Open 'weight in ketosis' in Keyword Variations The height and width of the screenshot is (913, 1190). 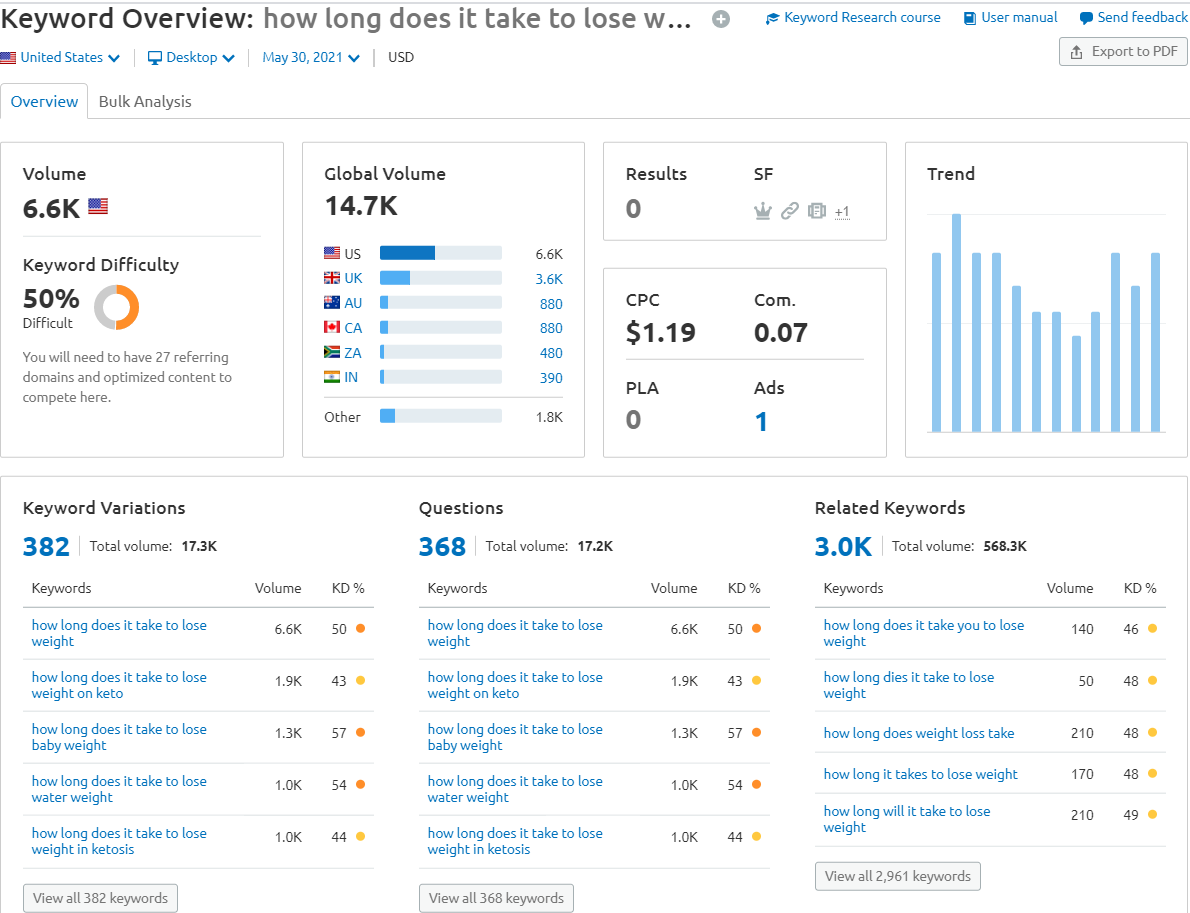coord(119,841)
